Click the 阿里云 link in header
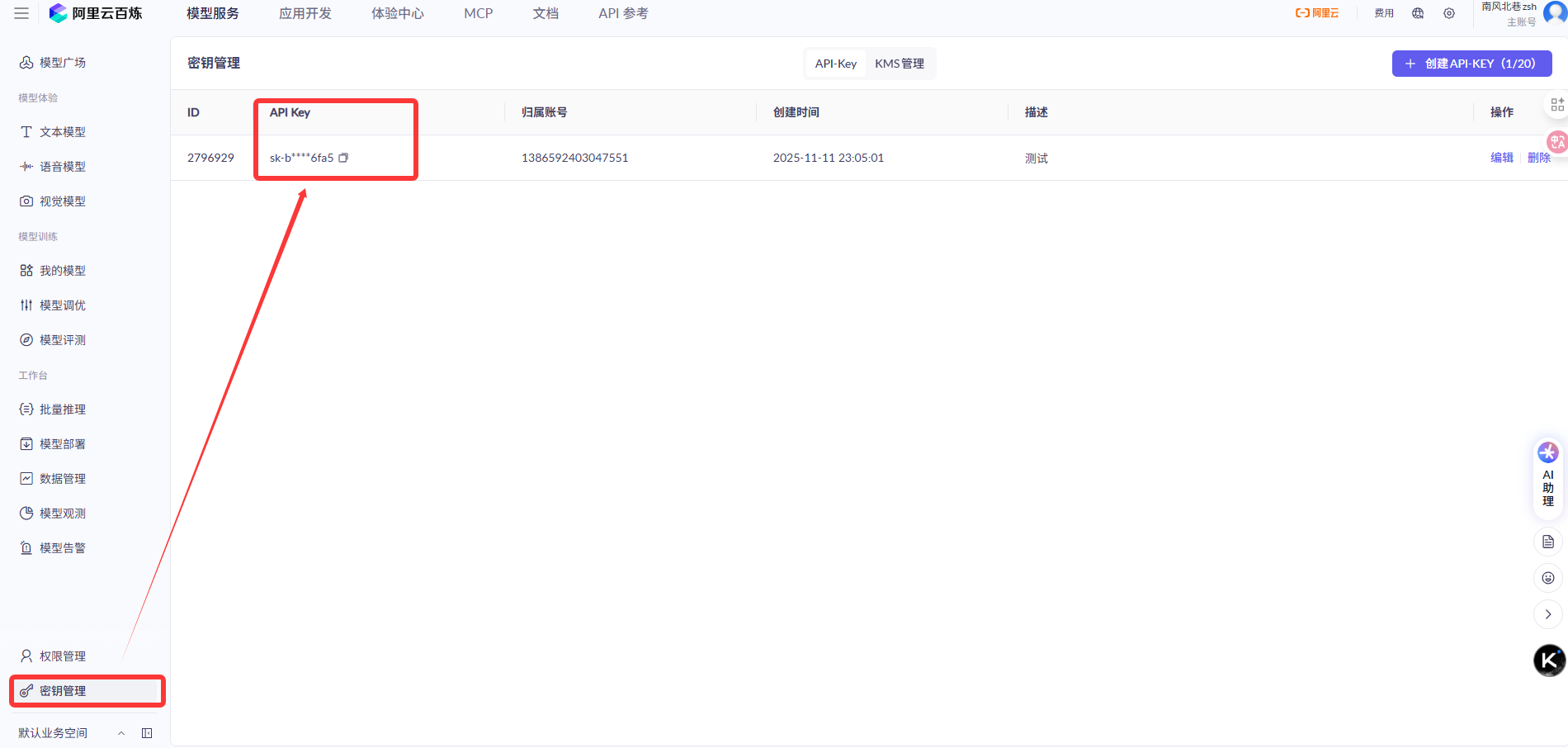Viewport: 1568px width, 748px height. (x=1317, y=13)
